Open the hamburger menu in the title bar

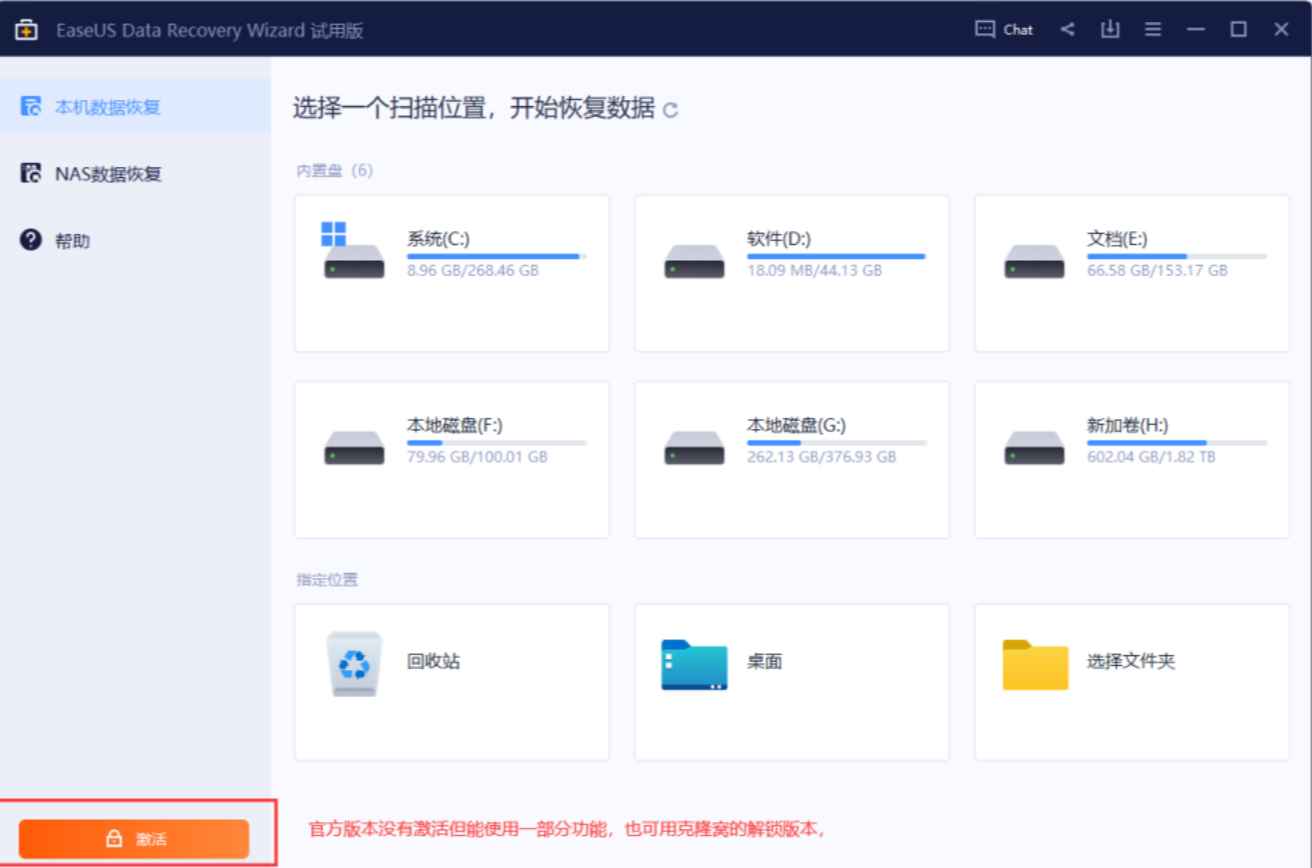(1152, 29)
